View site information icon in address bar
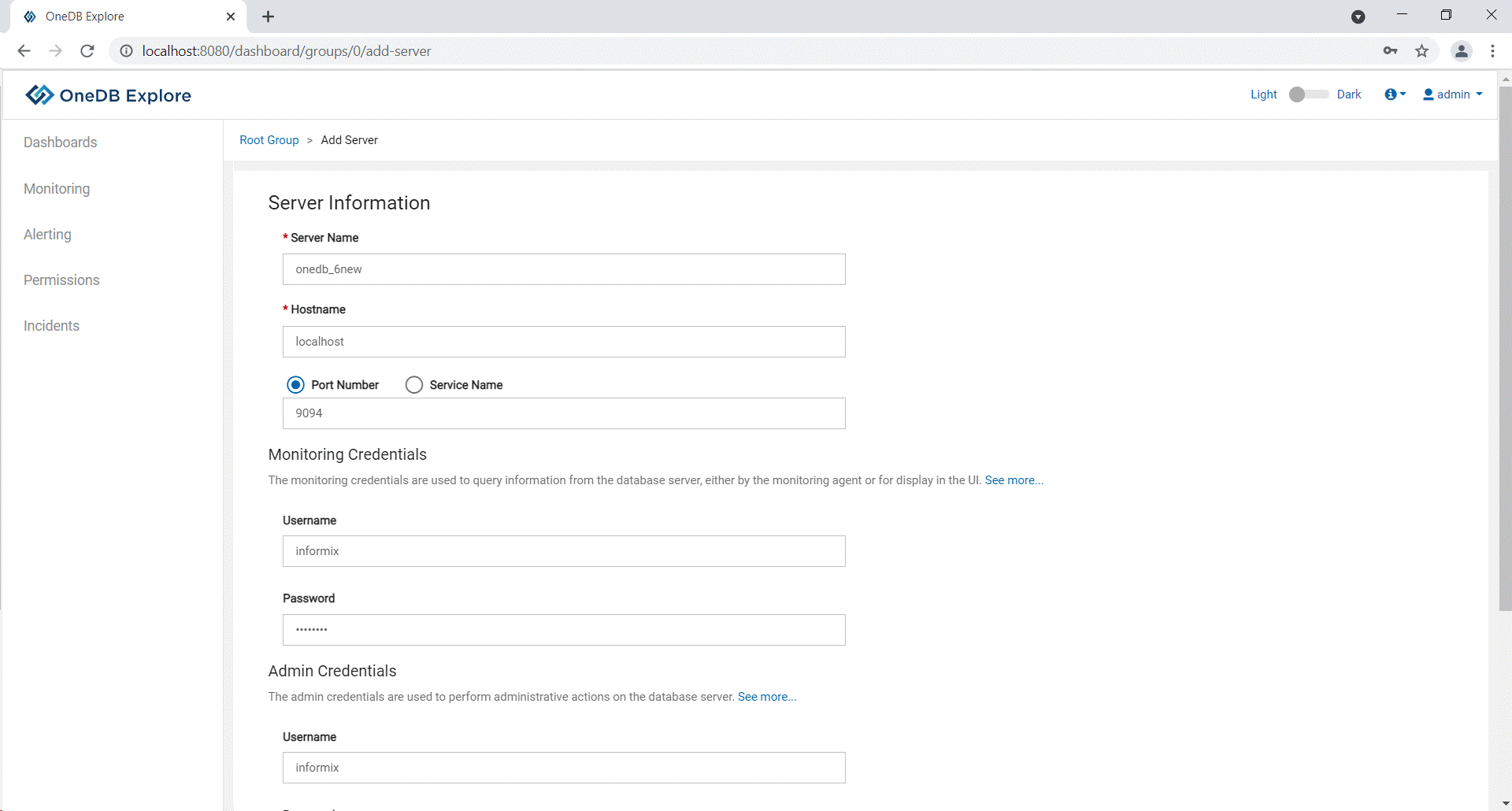Viewport: 1512px width, 811px height. click(x=126, y=51)
